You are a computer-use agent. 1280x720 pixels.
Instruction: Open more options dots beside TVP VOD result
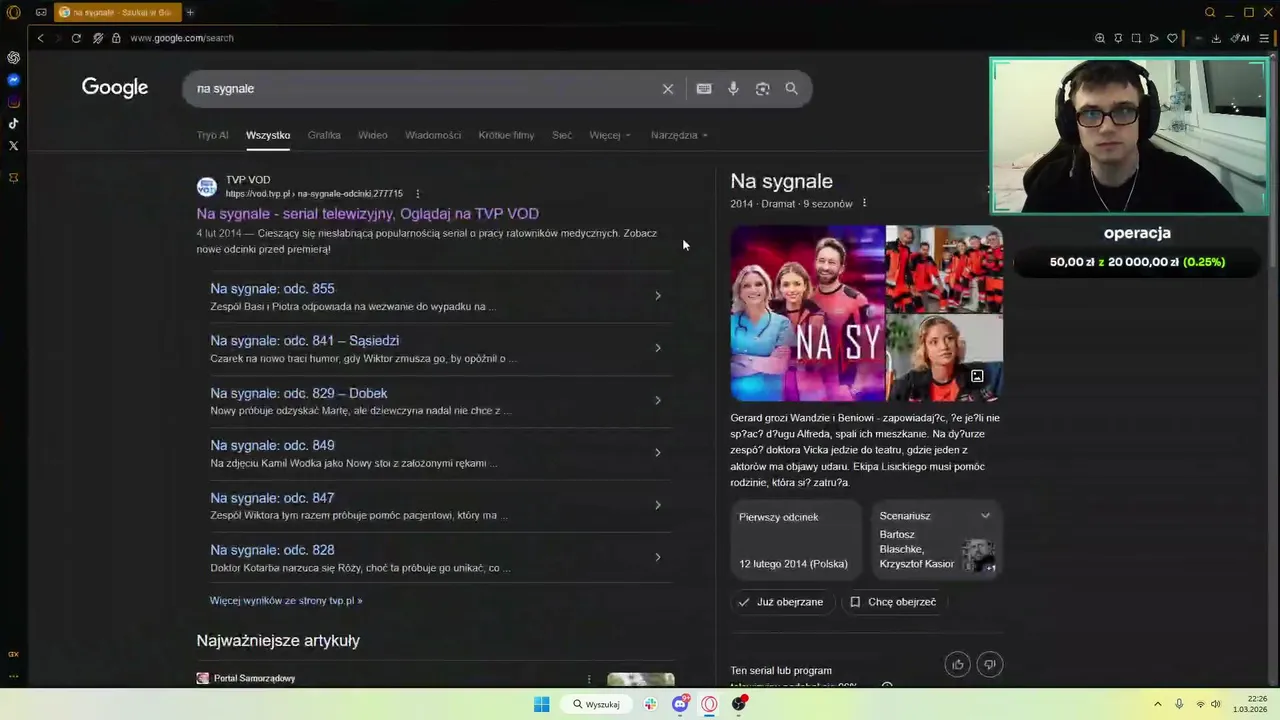(418, 194)
